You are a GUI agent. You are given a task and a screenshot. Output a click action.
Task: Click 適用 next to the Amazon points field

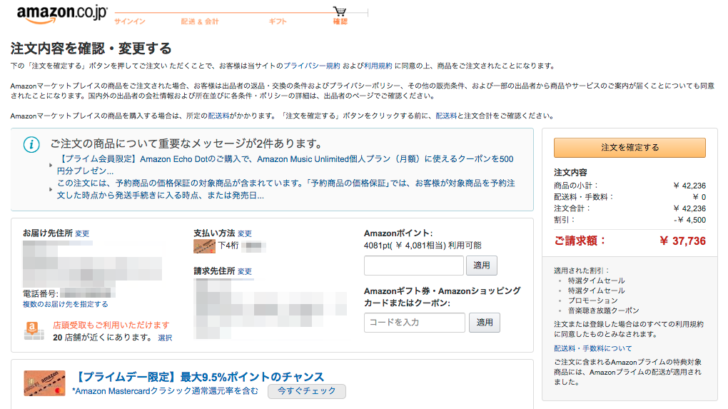coord(481,265)
